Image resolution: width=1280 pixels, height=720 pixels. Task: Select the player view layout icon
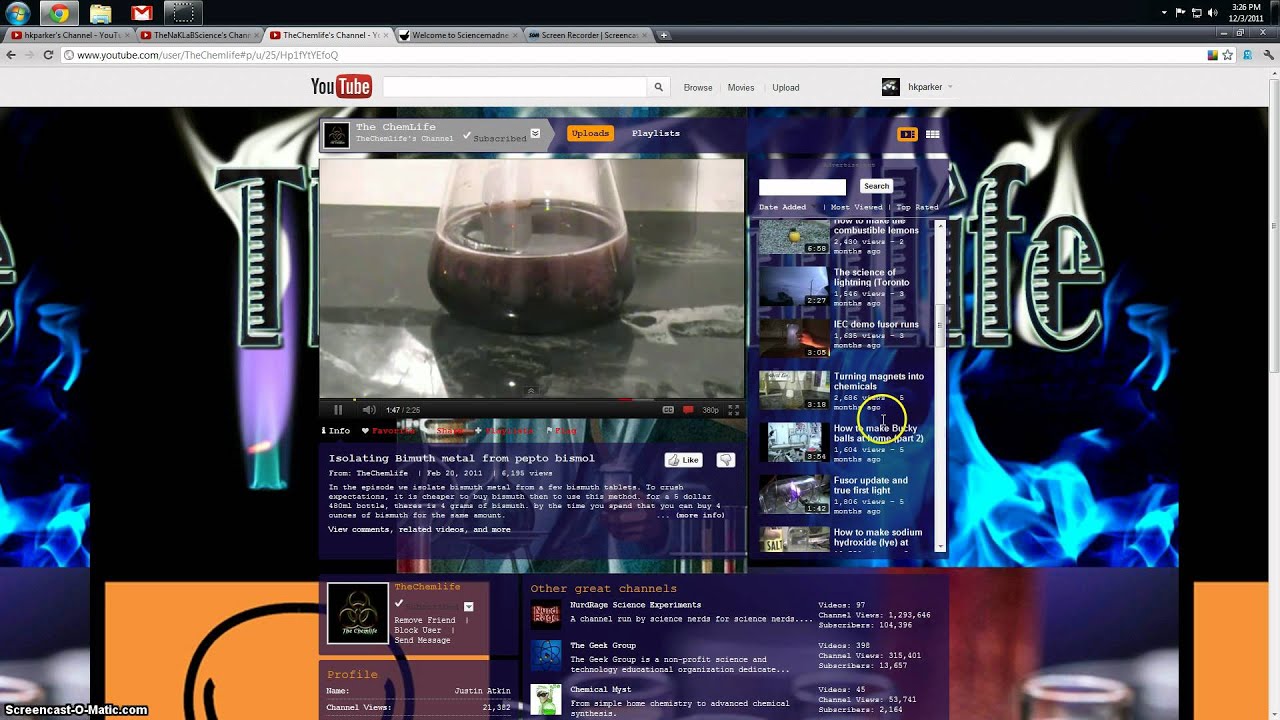click(x=907, y=134)
